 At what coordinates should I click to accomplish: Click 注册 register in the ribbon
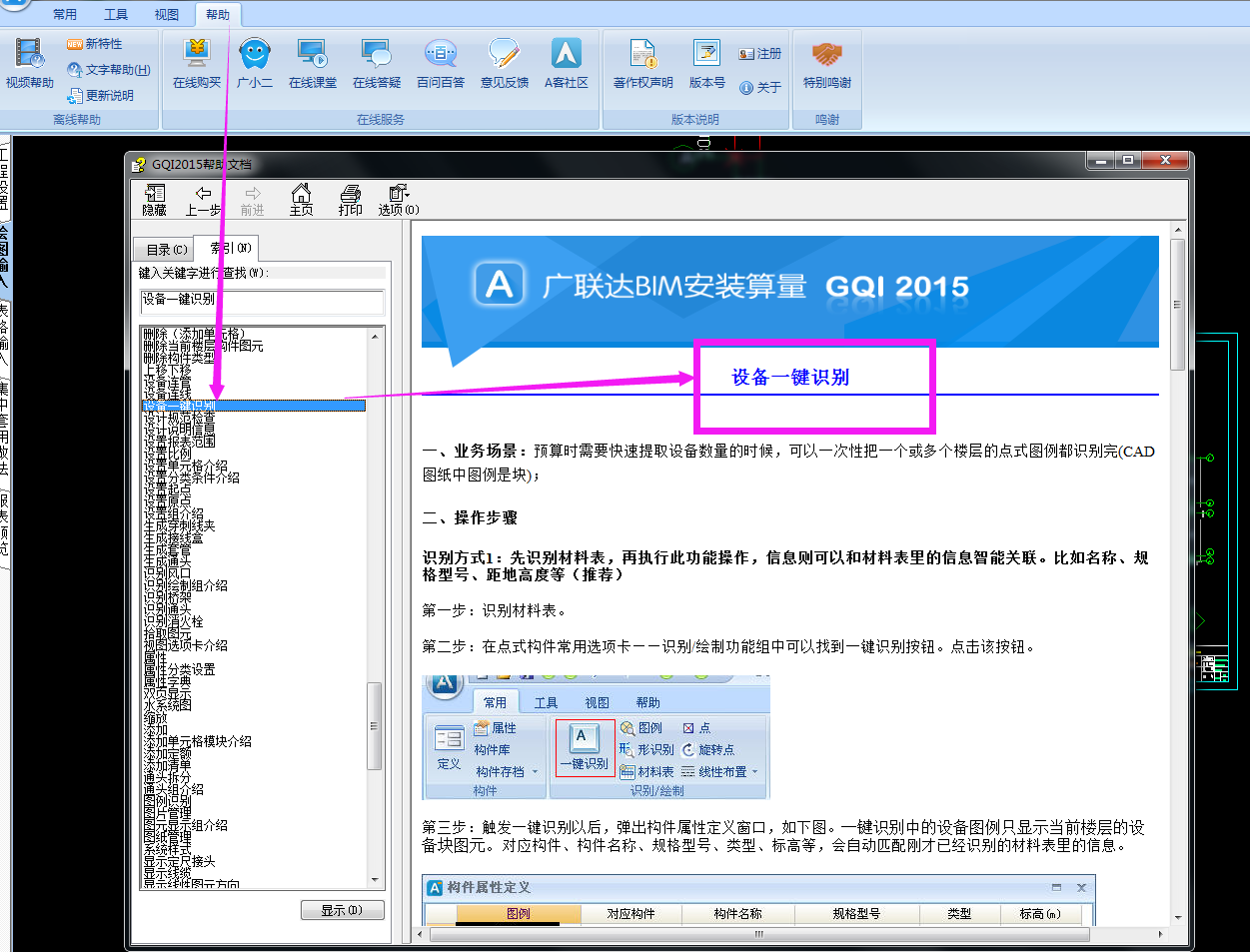click(x=760, y=54)
